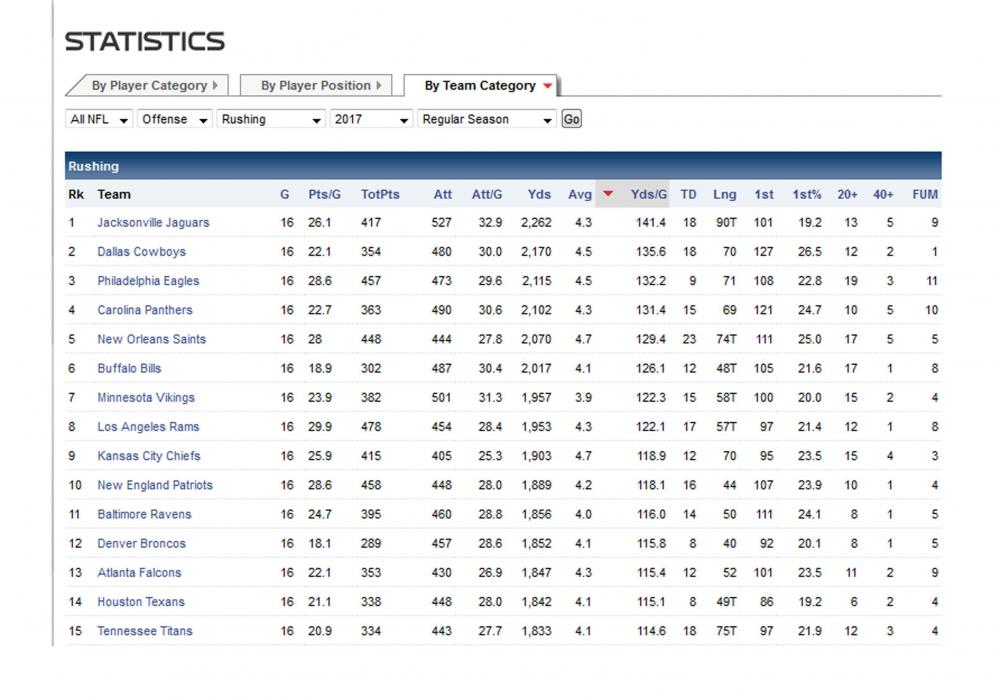1000x699 pixels.
Task: Sort table by G column header
Action: click(x=284, y=195)
